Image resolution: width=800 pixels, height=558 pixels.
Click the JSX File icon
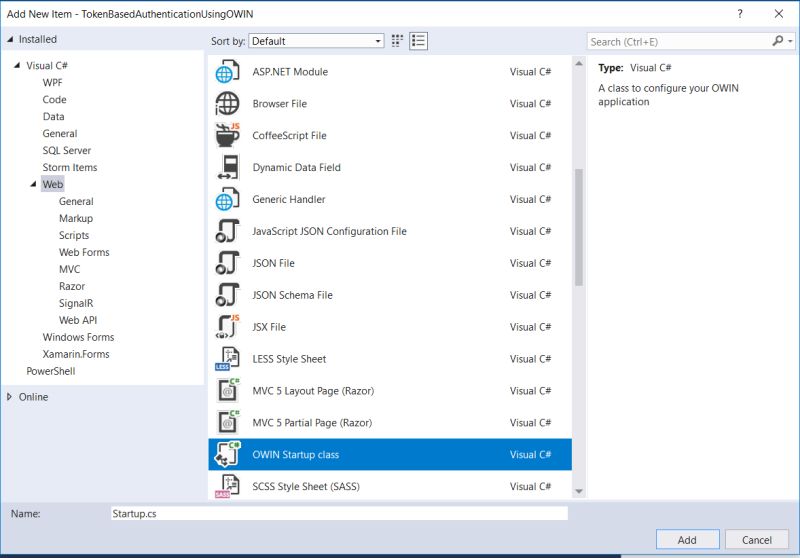click(x=227, y=327)
